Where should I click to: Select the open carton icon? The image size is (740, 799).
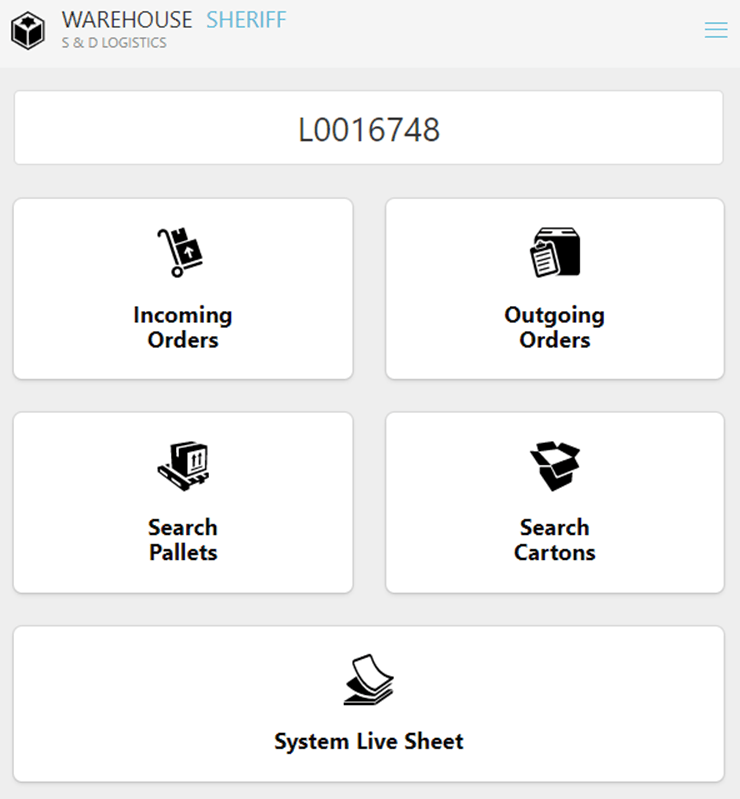(x=554, y=466)
